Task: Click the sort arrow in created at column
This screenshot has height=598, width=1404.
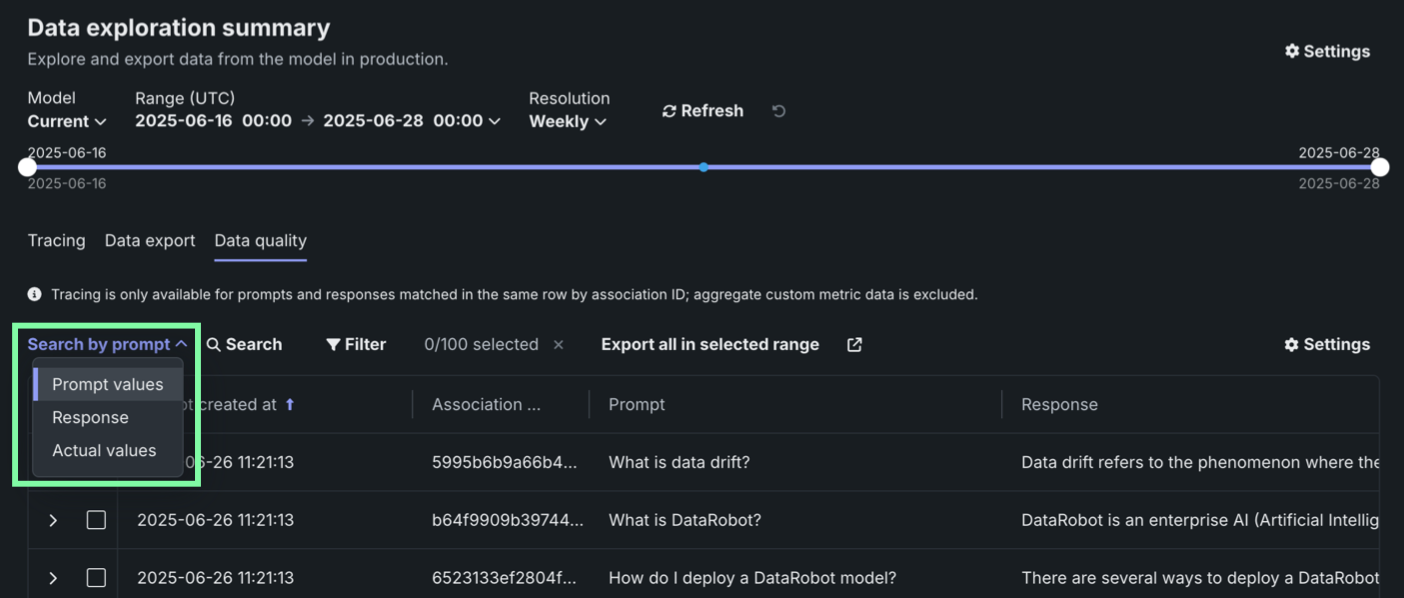Action: pyautogui.click(x=290, y=404)
